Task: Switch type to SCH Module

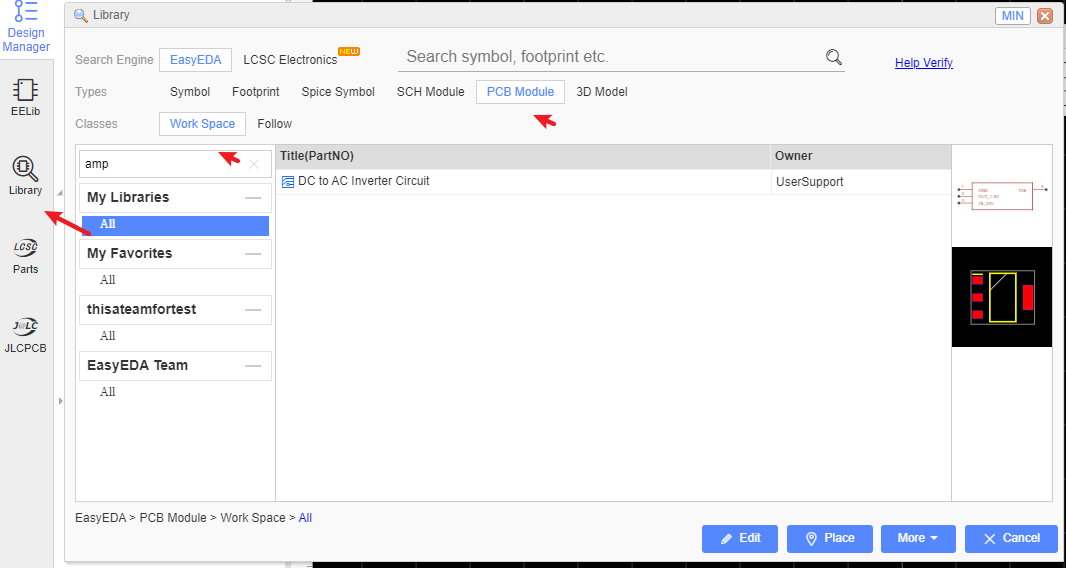Action: pyautogui.click(x=430, y=92)
